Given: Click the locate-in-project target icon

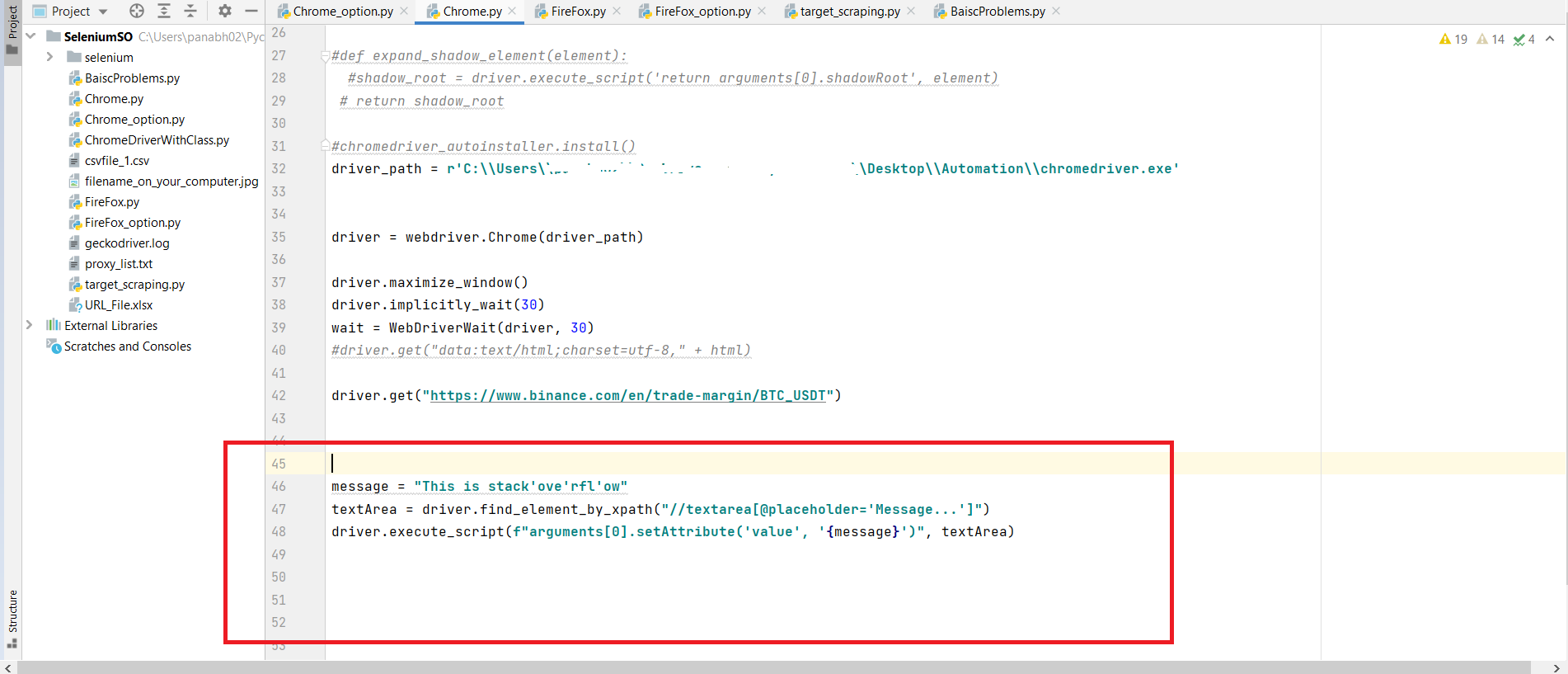Looking at the screenshot, I should (137, 11).
